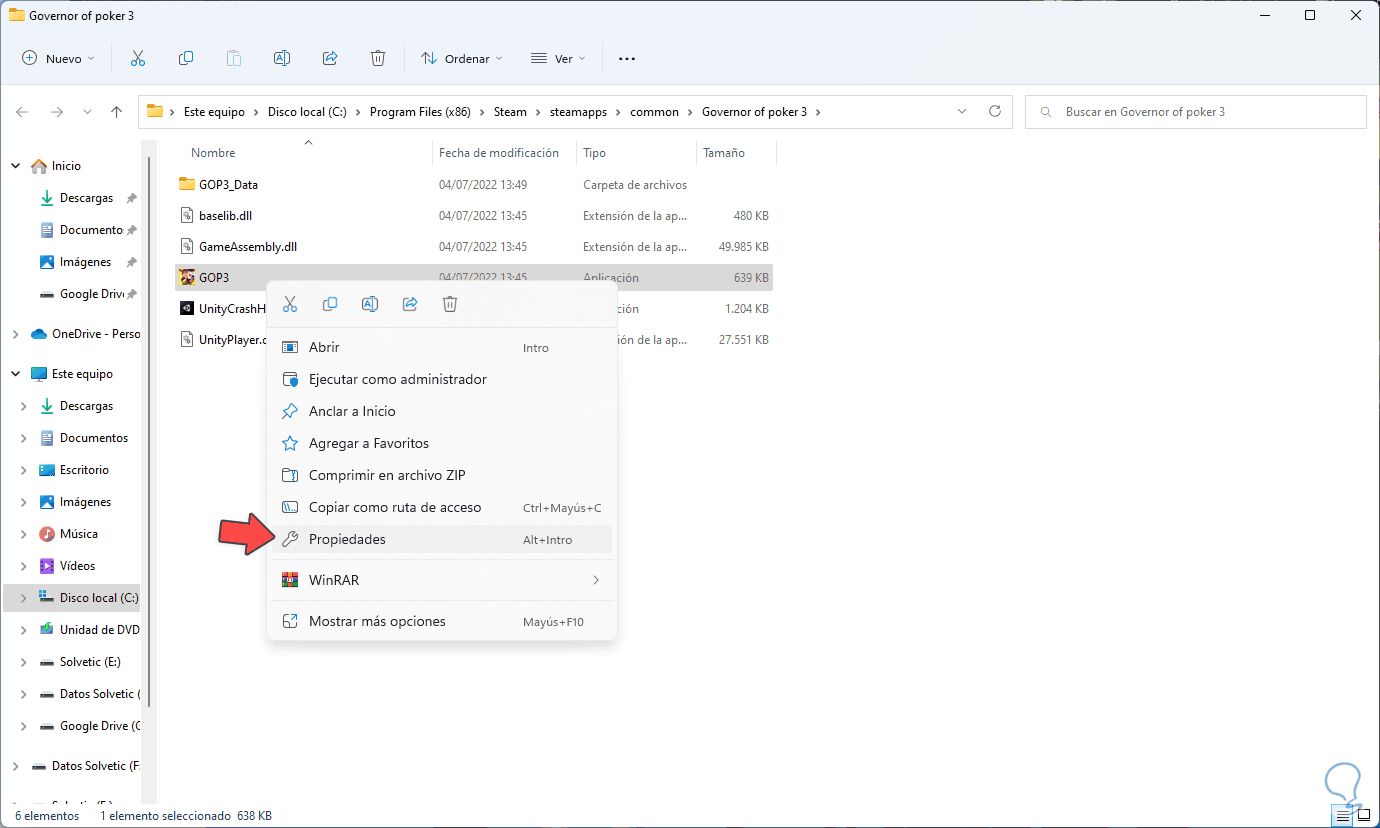Click the Steam breadcrumb in address bar
This screenshot has height=828, width=1380.
click(x=510, y=112)
